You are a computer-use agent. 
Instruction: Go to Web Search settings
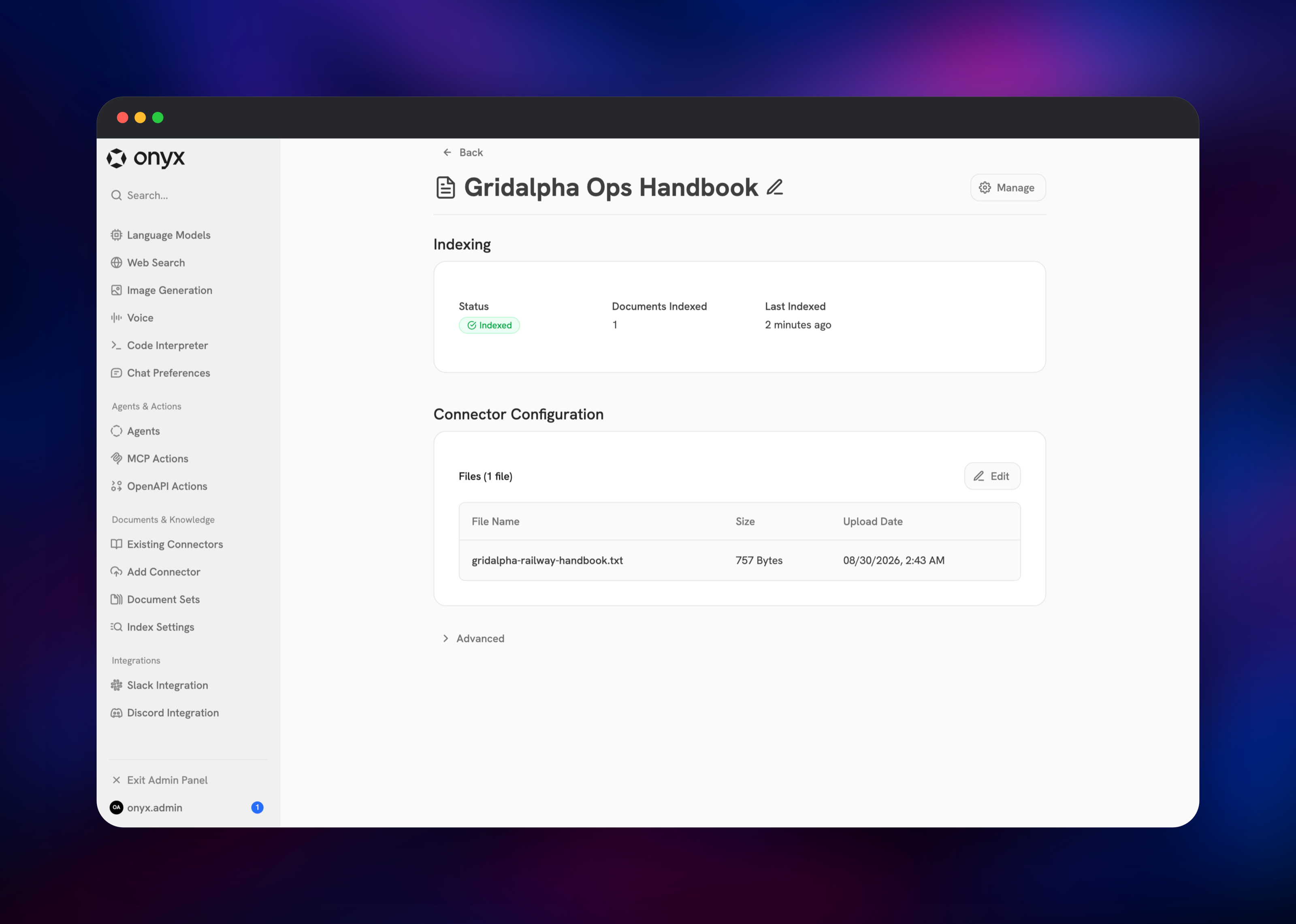pos(188,263)
